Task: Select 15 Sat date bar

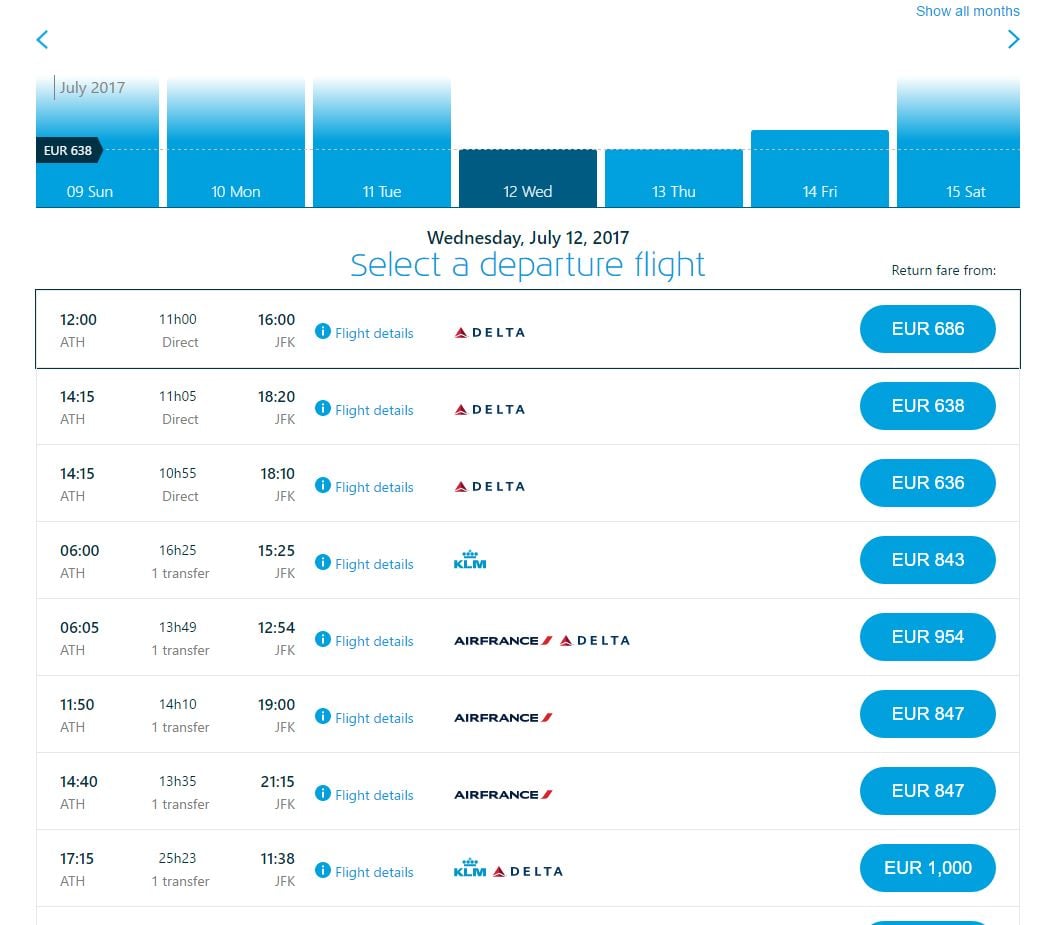Action: (958, 142)
